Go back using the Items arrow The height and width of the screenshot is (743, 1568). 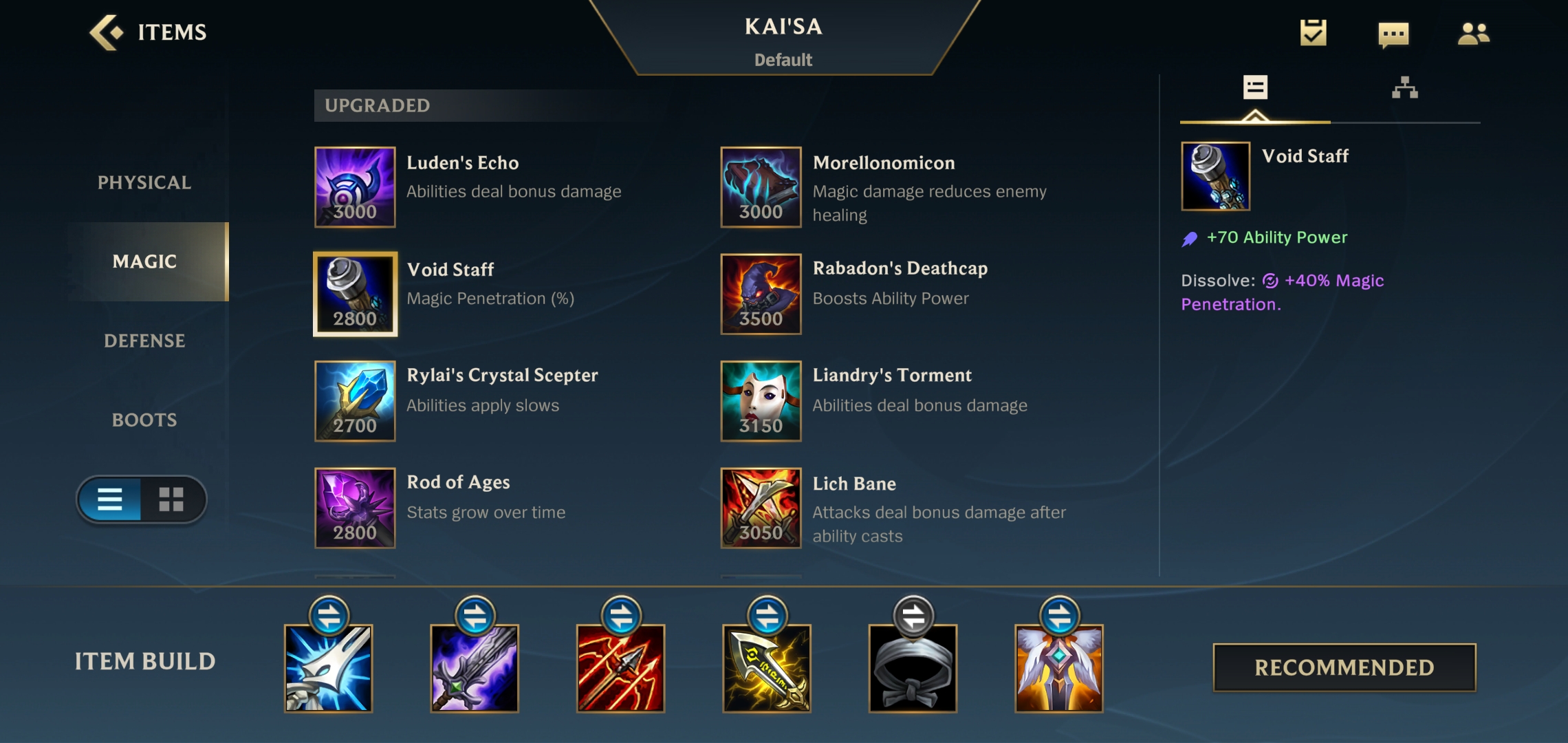[x=107, y=32]
